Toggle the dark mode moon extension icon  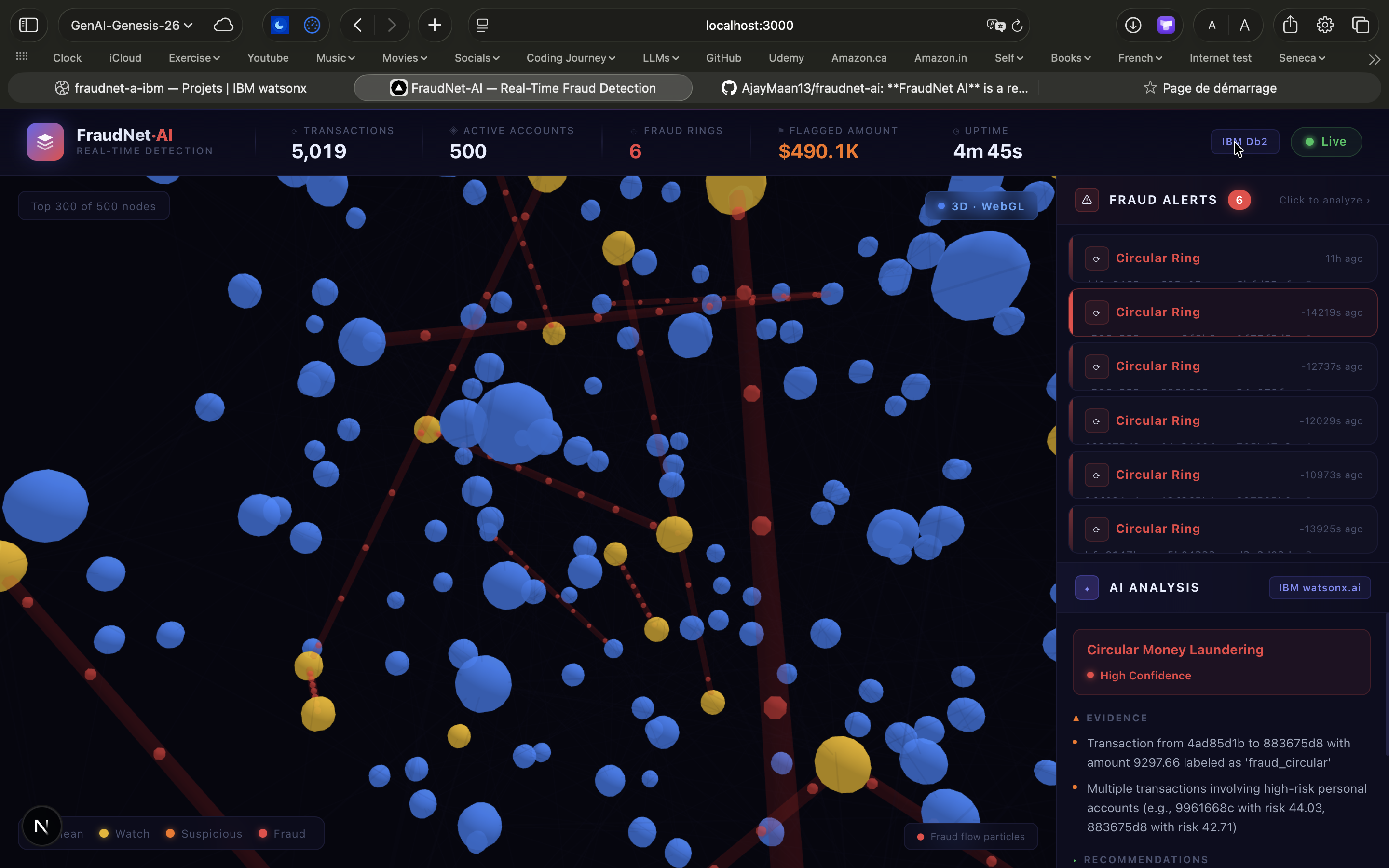click(280, 25)
